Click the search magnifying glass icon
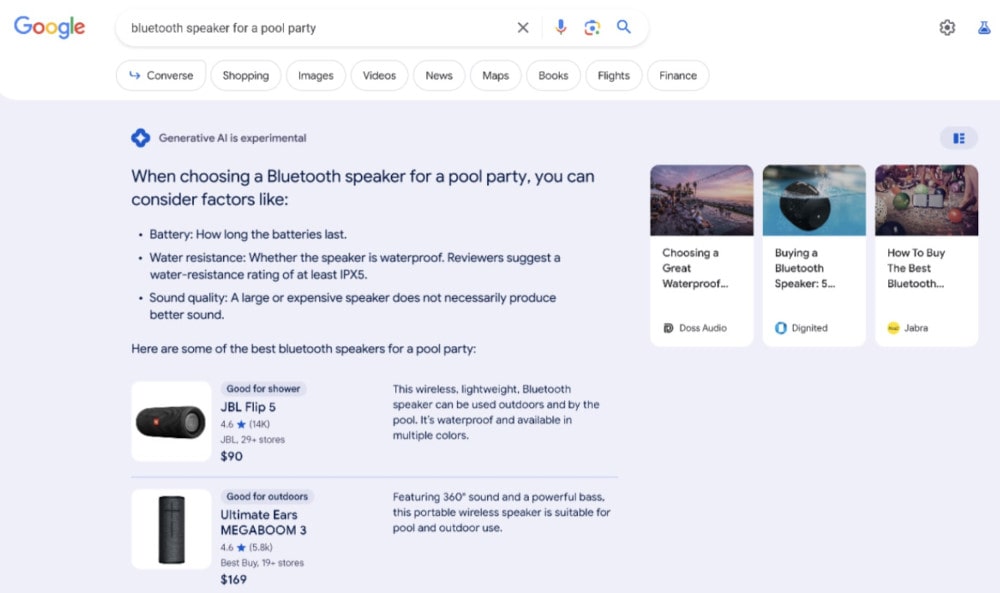The image size is (1000, 593). (x=624, y=28)
